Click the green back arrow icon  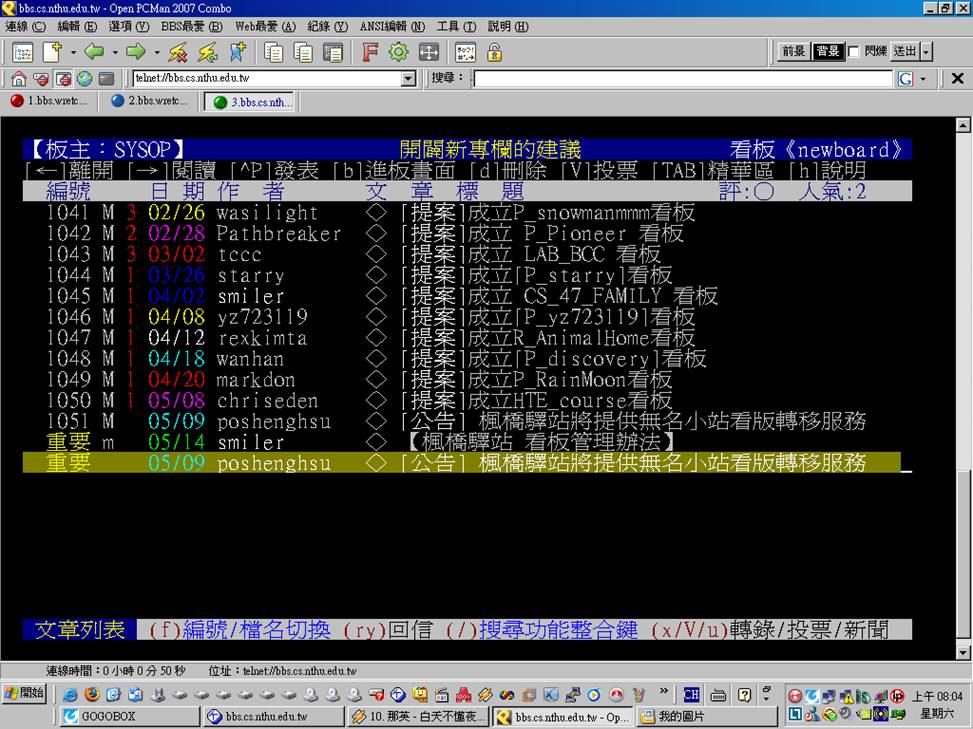coord(94,52)
